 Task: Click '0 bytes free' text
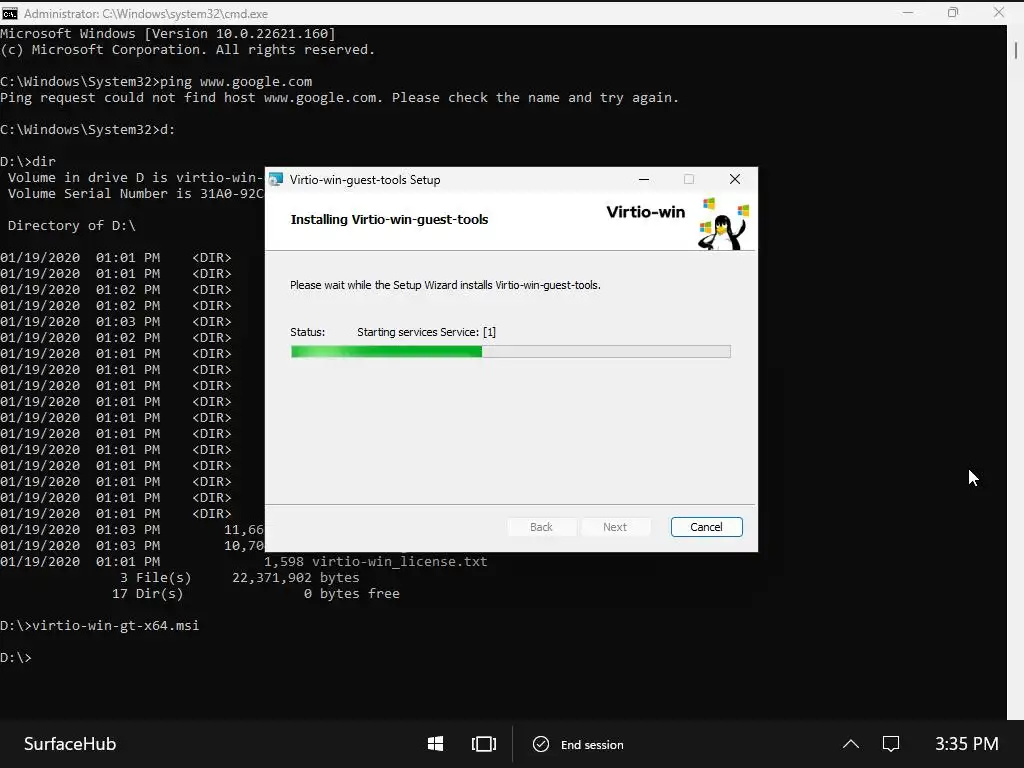point(352,594)
